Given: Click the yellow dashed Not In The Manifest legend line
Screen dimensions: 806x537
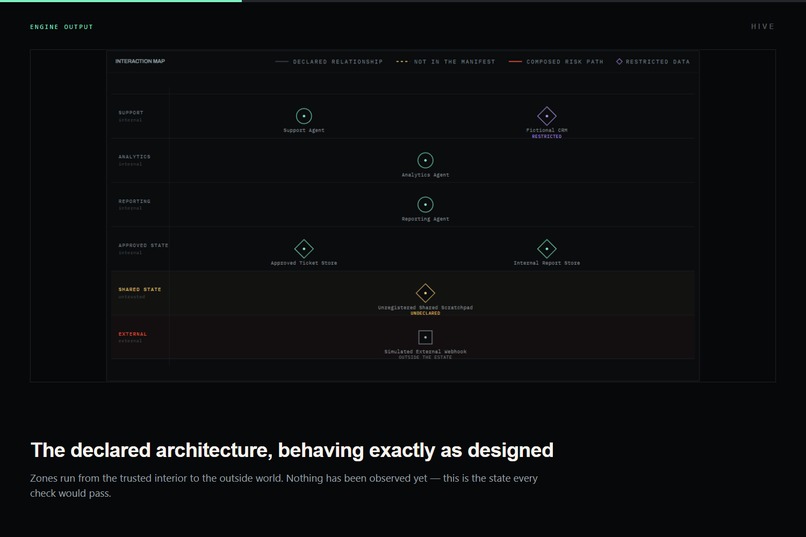Looking at the screenshot, I should pyautogui.click(x=402, y=62).
